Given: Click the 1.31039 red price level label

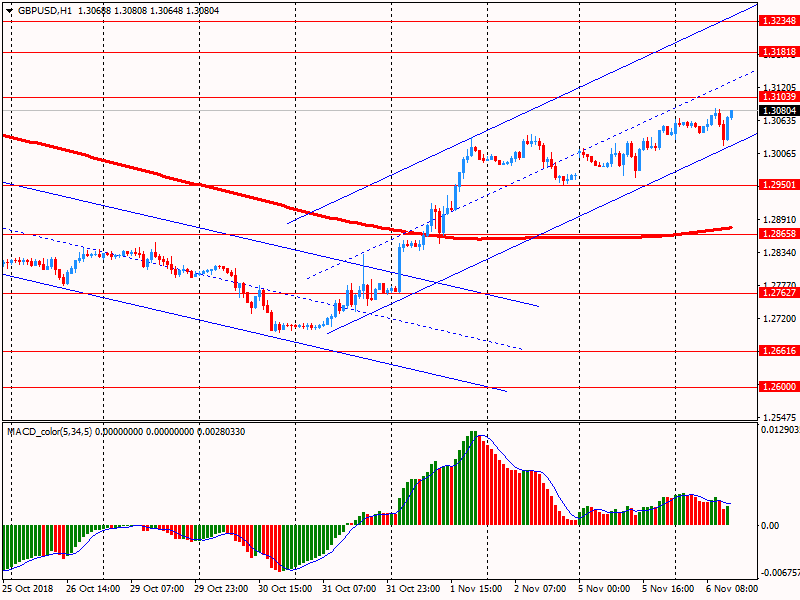Looking at the screenshot, I should pyautogui.click(x=779, y=96).
